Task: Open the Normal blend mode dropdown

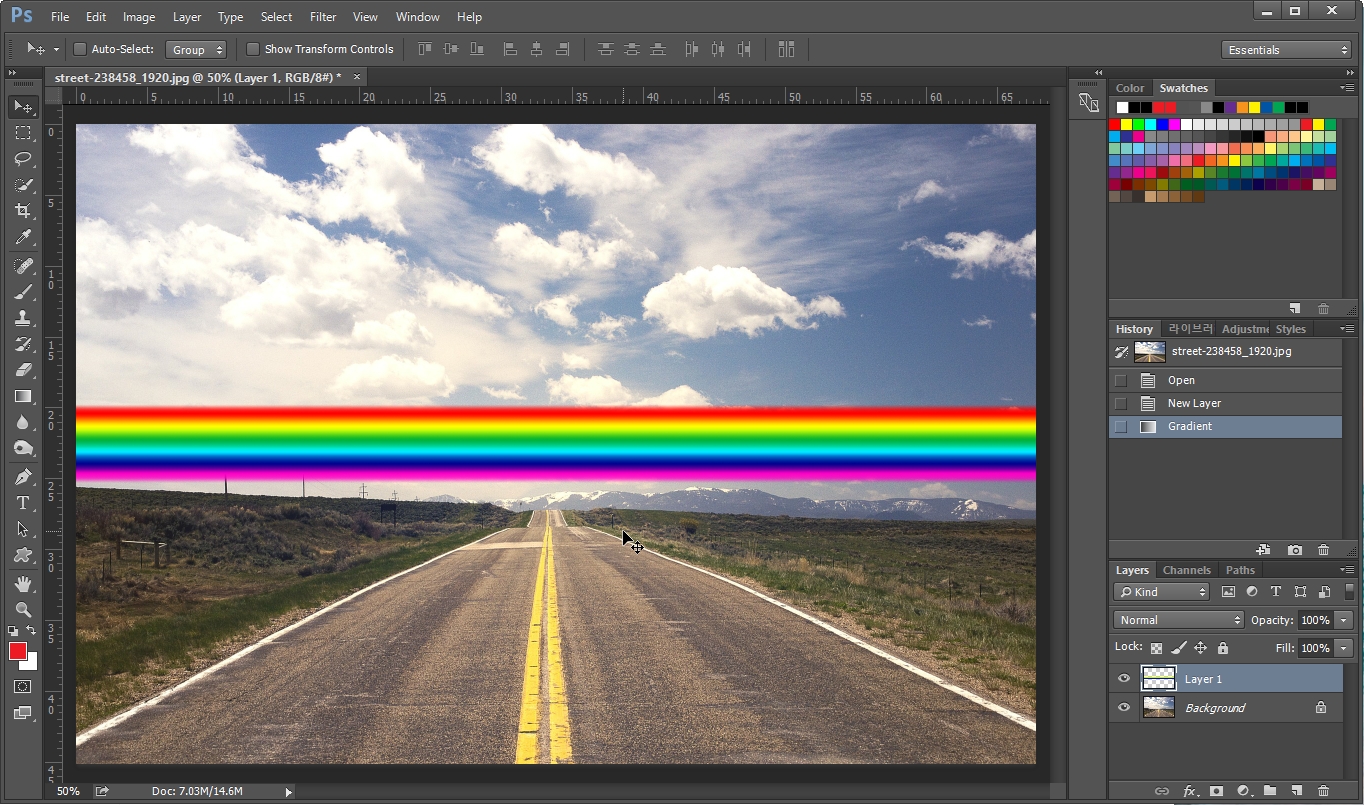Action: tap(1179, 620)
